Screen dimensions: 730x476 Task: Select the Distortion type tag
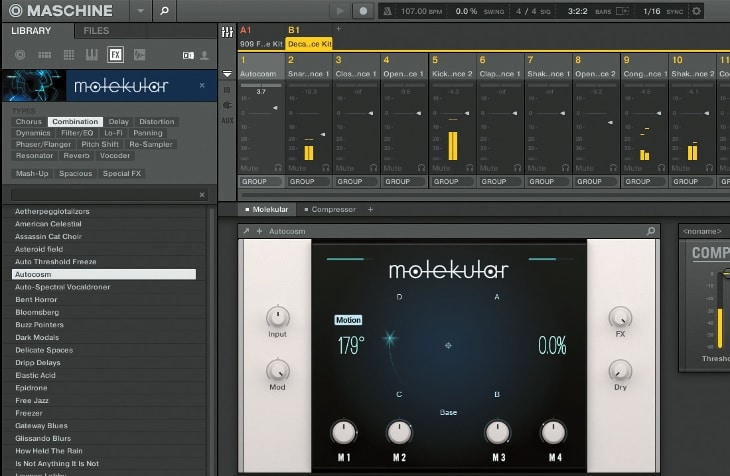point(156,122)
